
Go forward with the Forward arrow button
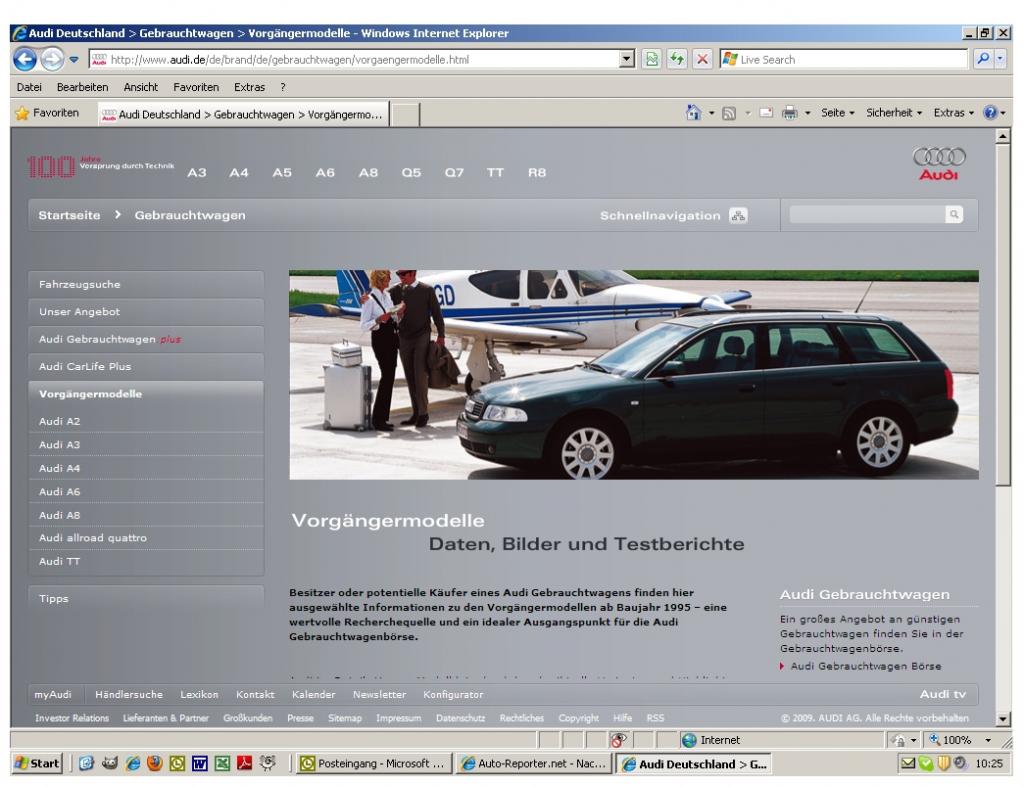[52, 59]
